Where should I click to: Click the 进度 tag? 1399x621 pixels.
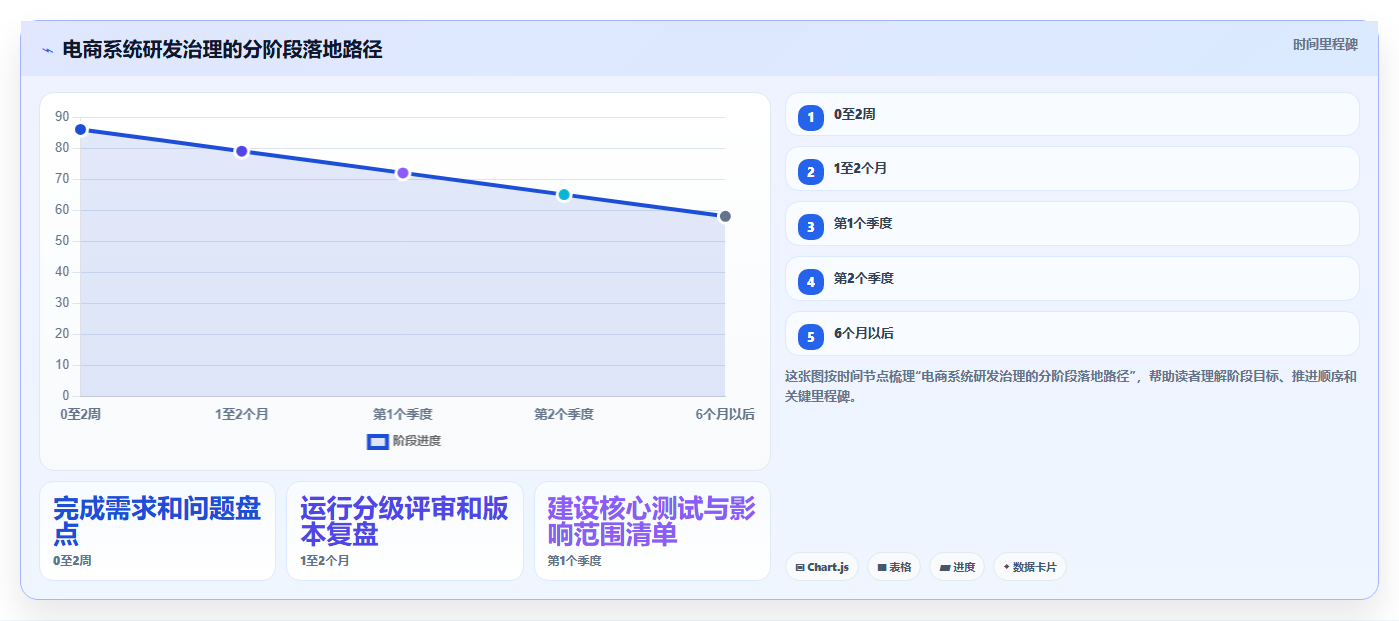click(957, 567)
